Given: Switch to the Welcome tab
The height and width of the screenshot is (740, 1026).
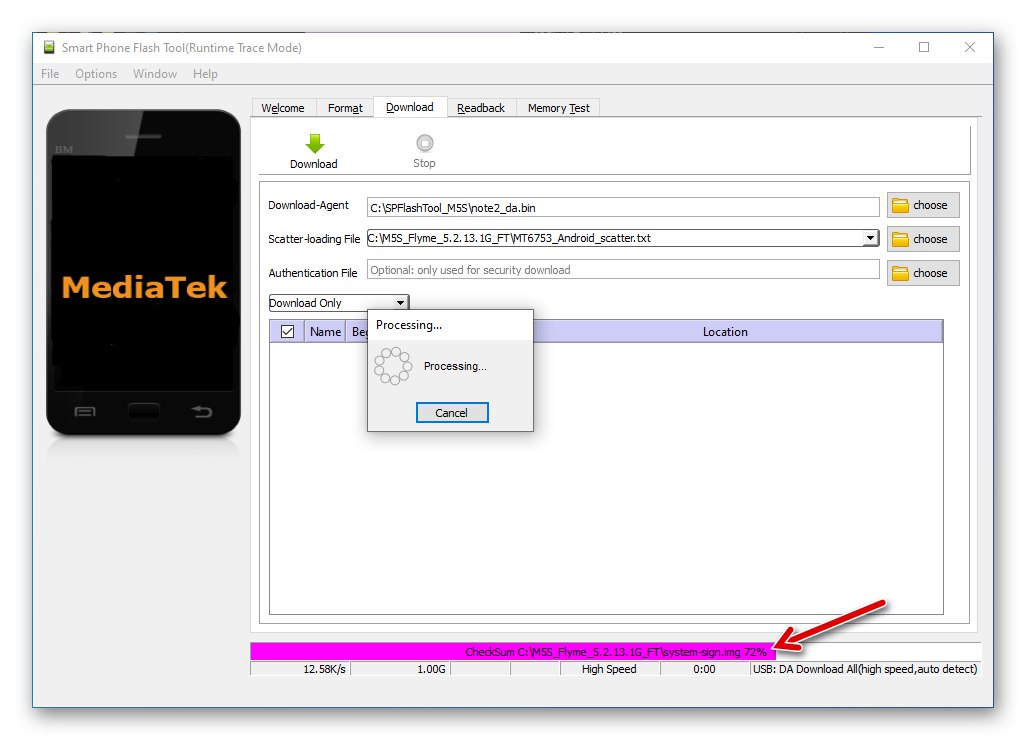Looking at the screenshot, I should click(283, 107).
